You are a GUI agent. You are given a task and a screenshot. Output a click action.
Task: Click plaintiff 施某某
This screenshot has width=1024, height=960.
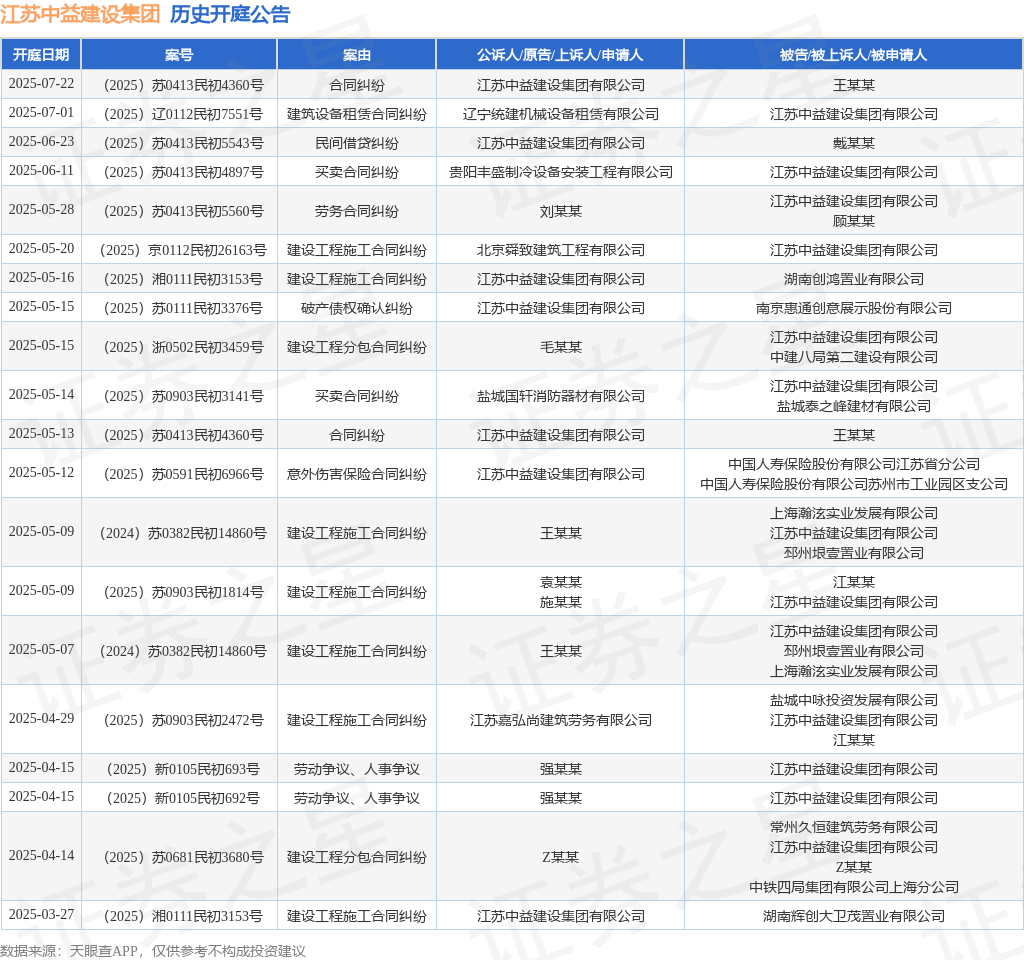click(560, 602)
